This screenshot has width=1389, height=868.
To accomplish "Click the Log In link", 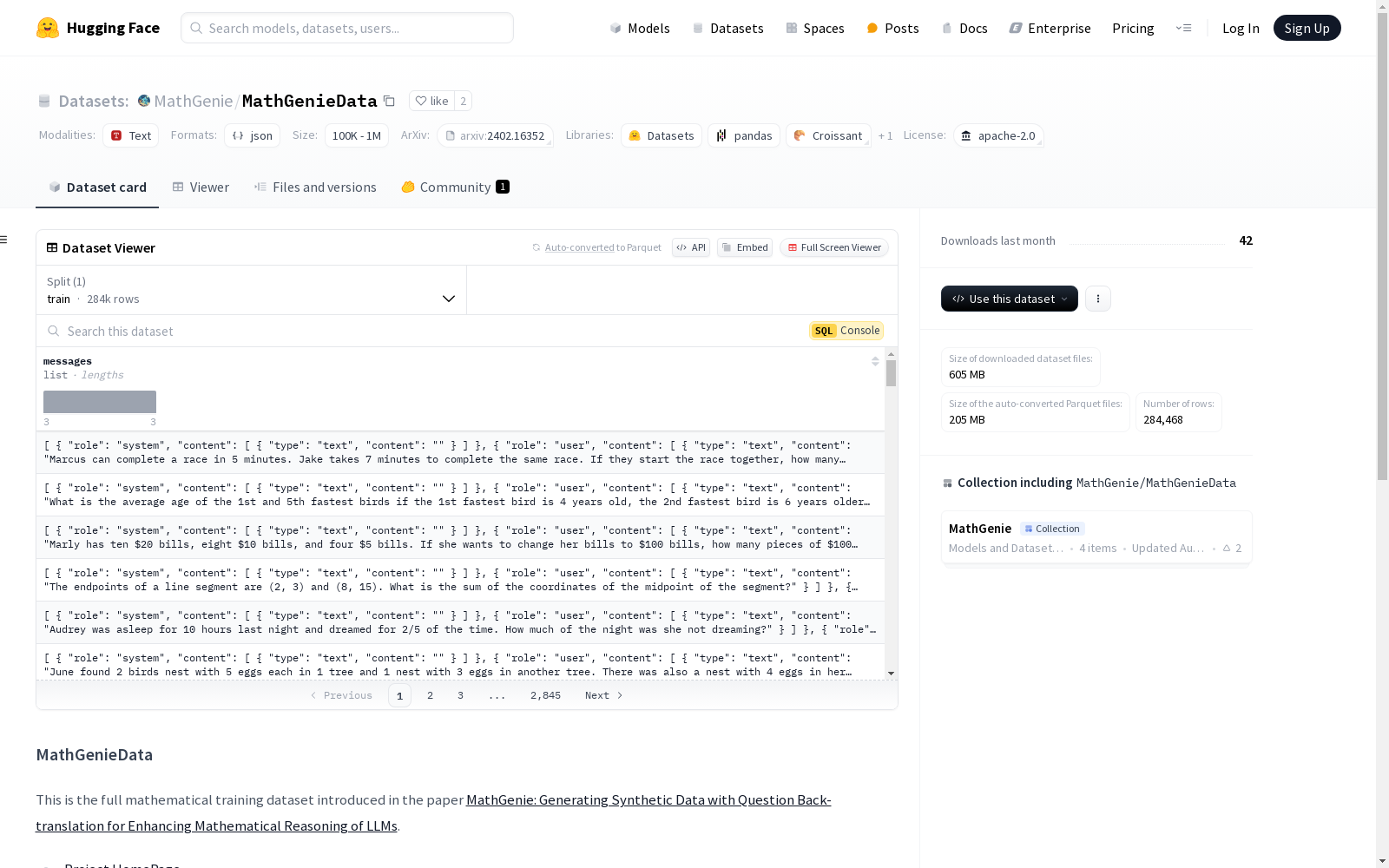I will [1241, 28].
